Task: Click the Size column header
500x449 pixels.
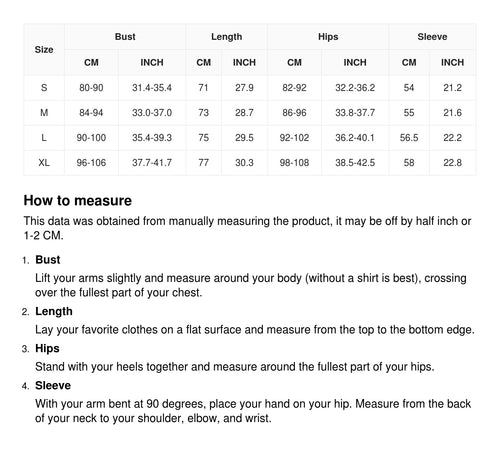Action: tap(44, 50)
